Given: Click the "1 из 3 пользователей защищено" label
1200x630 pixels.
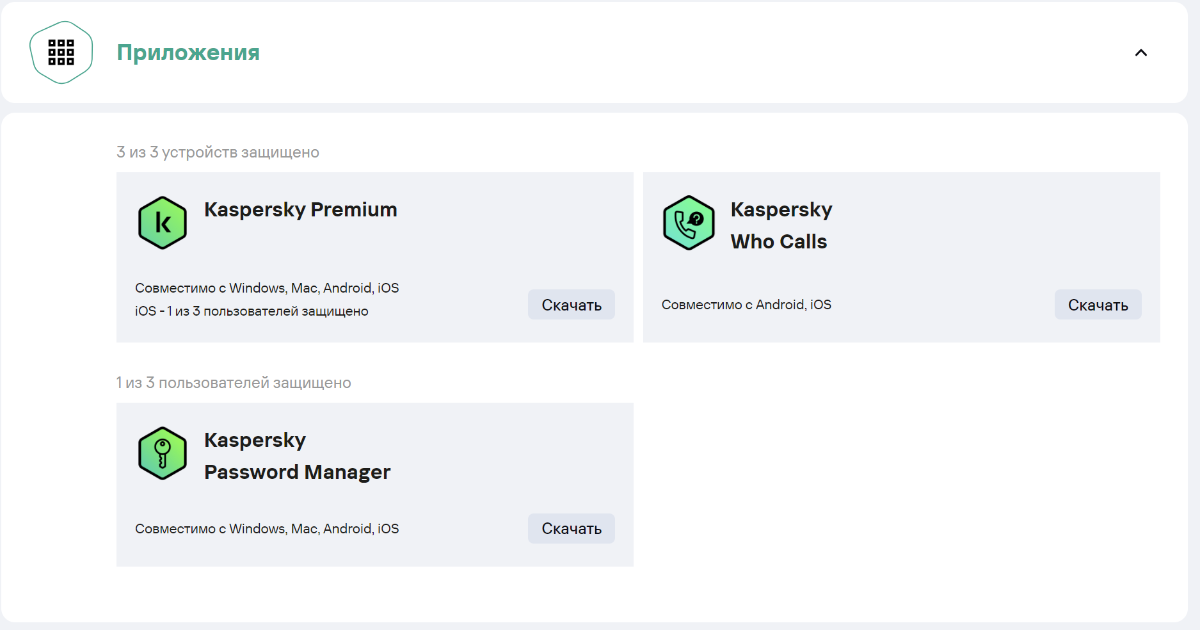Looking at the screenshot, I should (233, 383).
